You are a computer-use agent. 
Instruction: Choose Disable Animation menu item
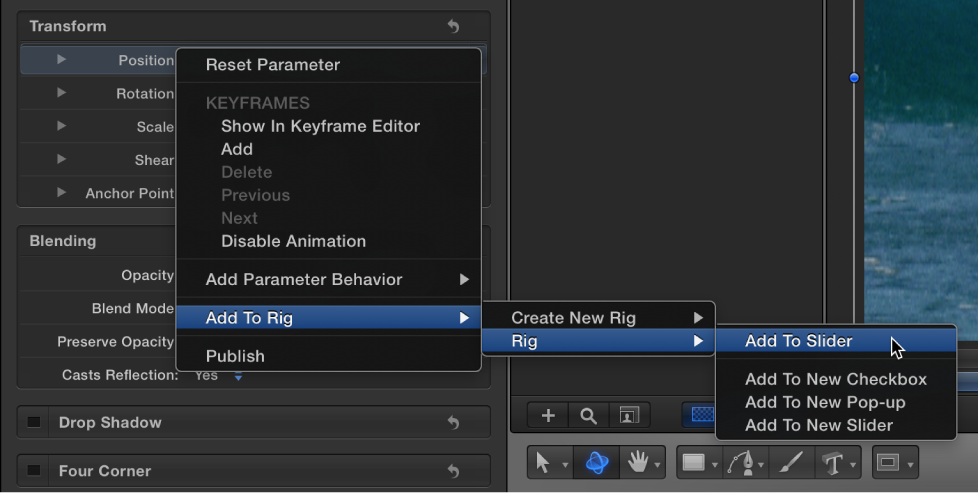pyautogui.click(x=329, y=241)
